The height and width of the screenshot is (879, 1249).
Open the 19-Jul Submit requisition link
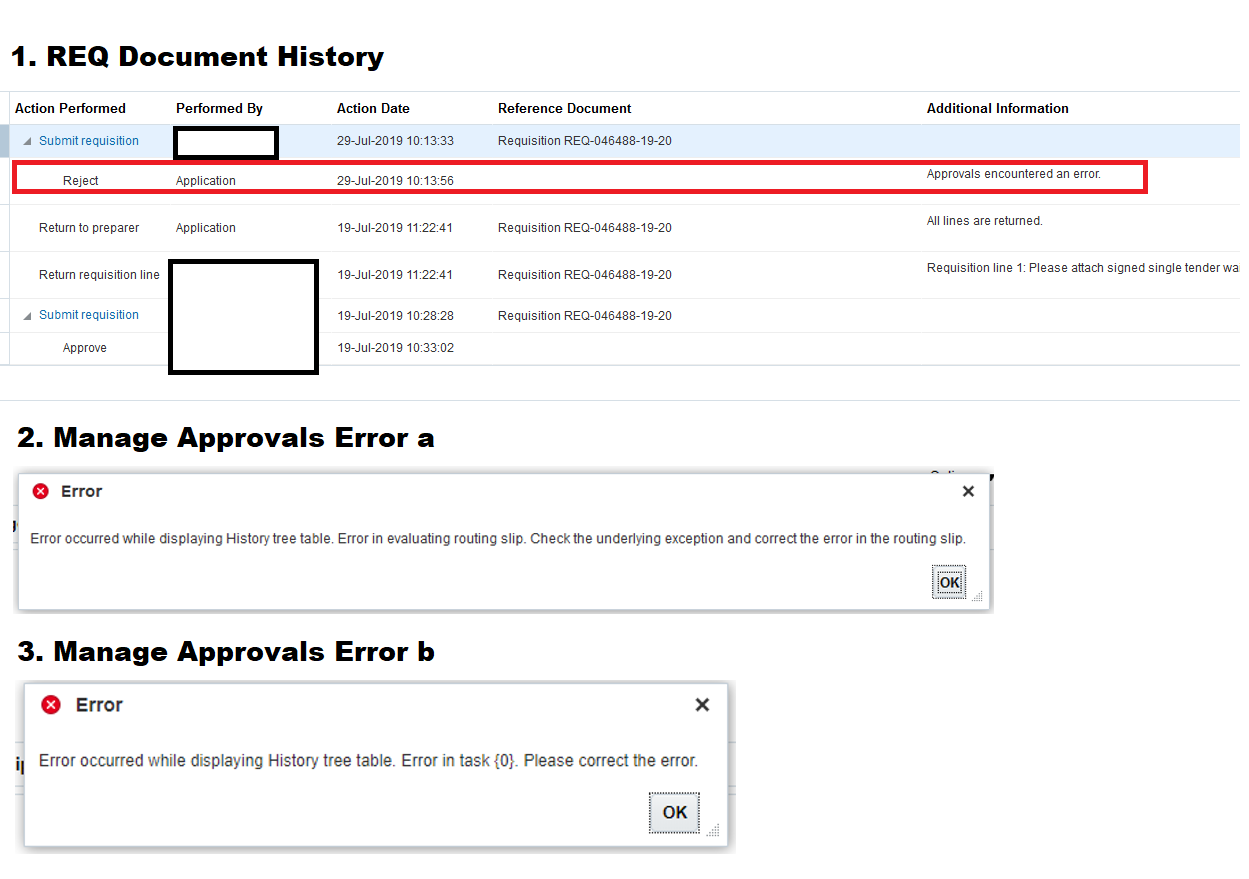pos(88,314)
